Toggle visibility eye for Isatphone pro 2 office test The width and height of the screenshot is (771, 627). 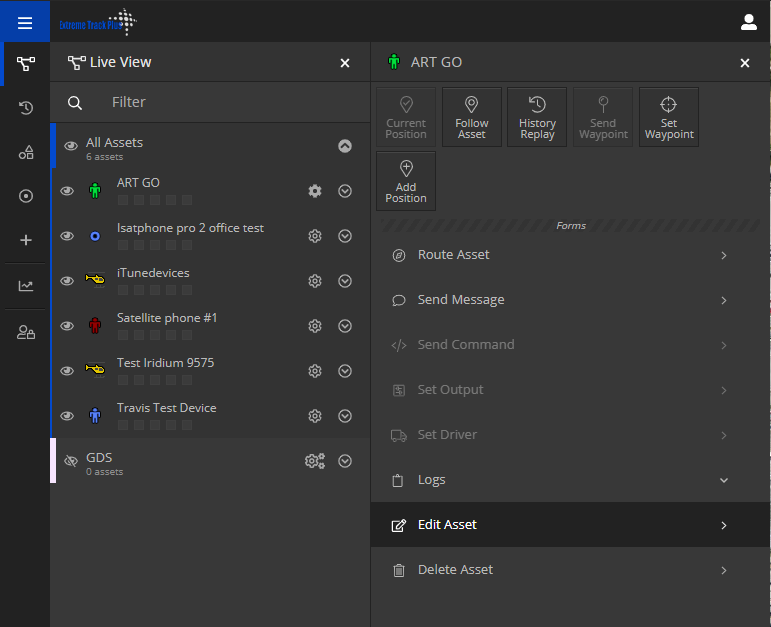click(67, 236)
